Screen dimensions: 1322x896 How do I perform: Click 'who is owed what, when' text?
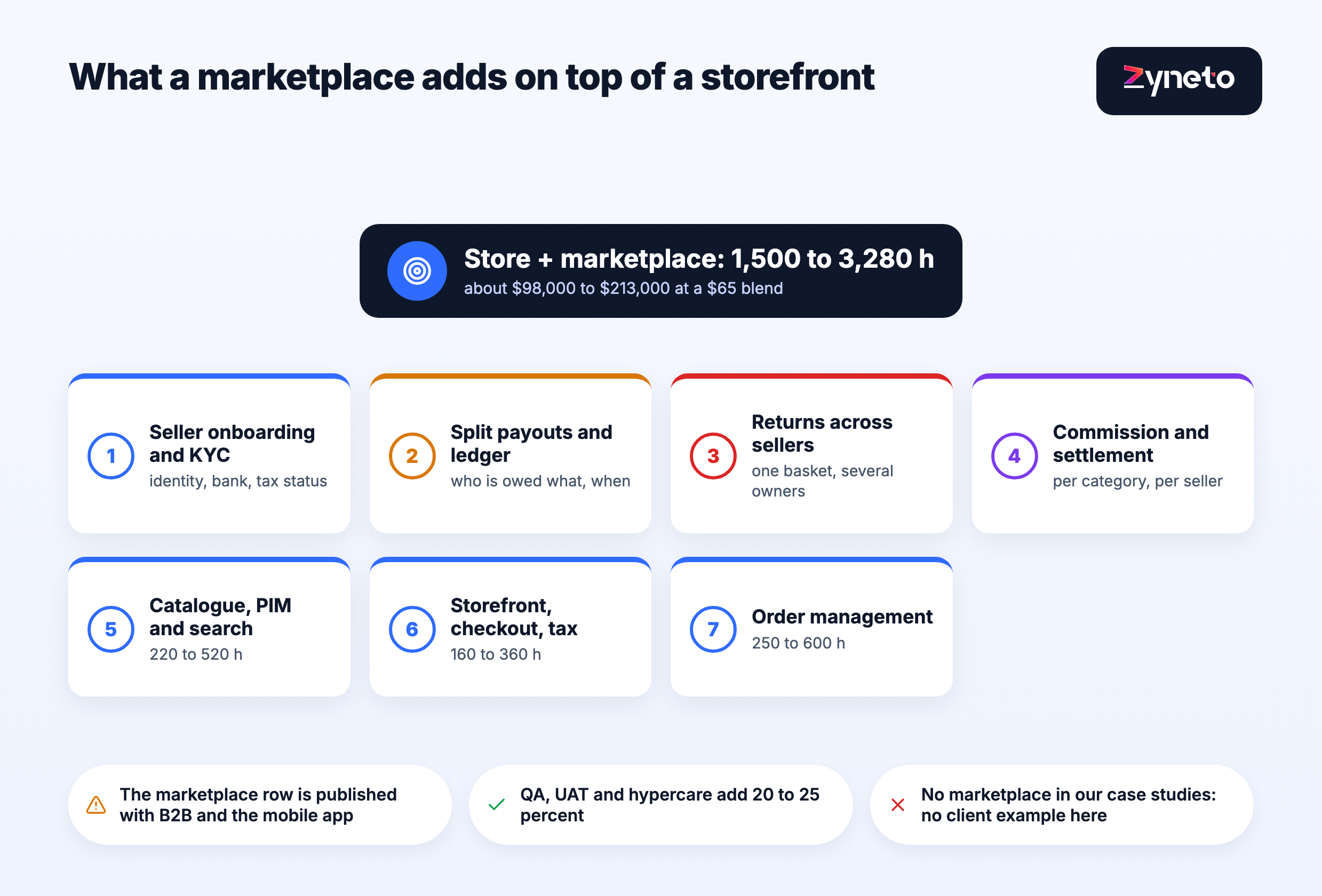tap(540, 481)
